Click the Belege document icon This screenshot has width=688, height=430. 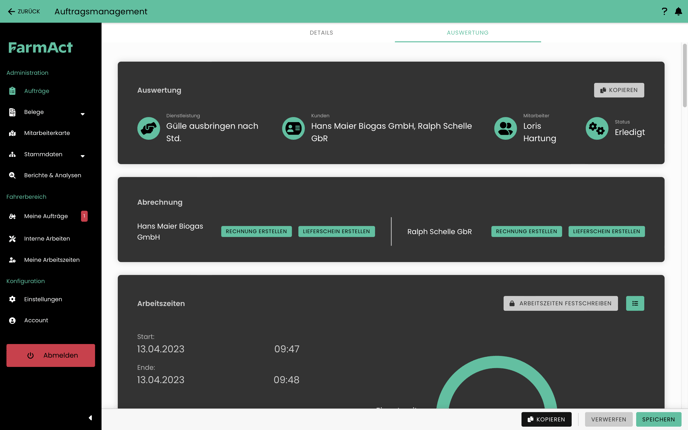coord(12,112)
